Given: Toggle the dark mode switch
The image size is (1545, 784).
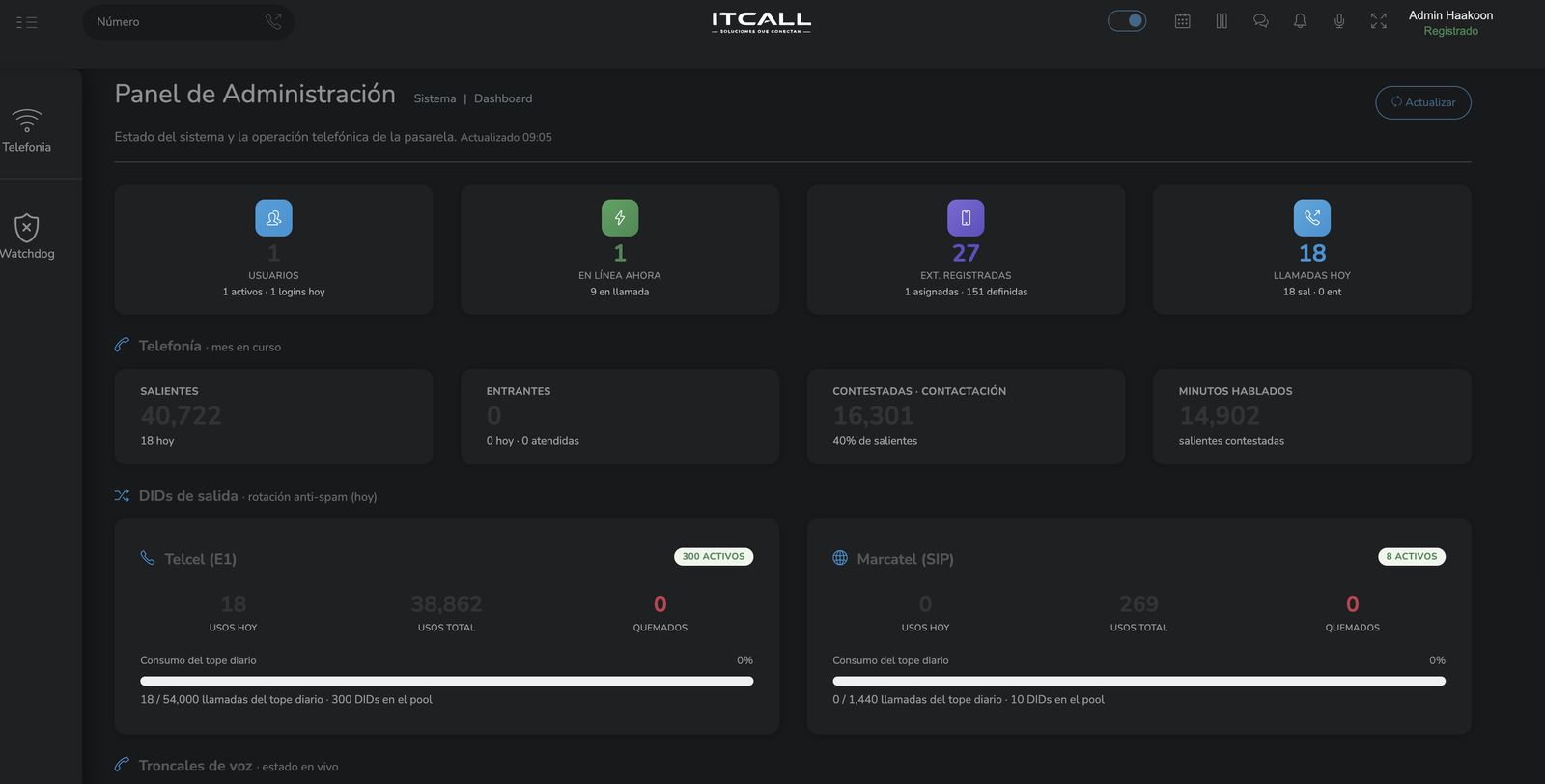Looking at the screenshot, I should pos(1127,20).
